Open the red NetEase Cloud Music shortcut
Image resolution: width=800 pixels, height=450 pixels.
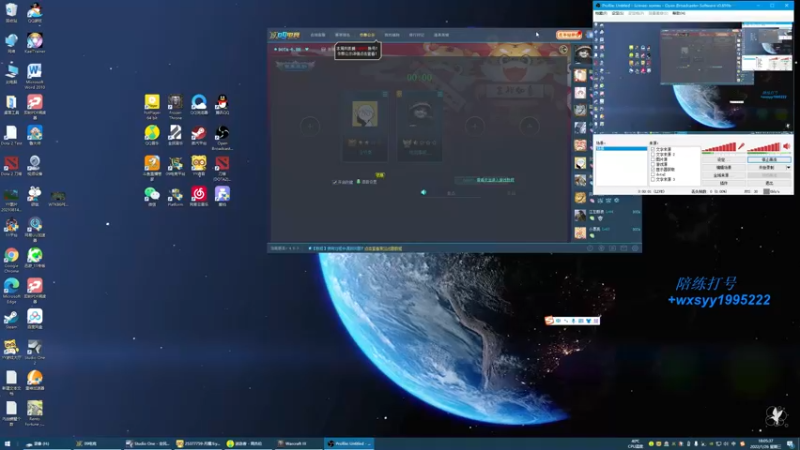[199, 196]
